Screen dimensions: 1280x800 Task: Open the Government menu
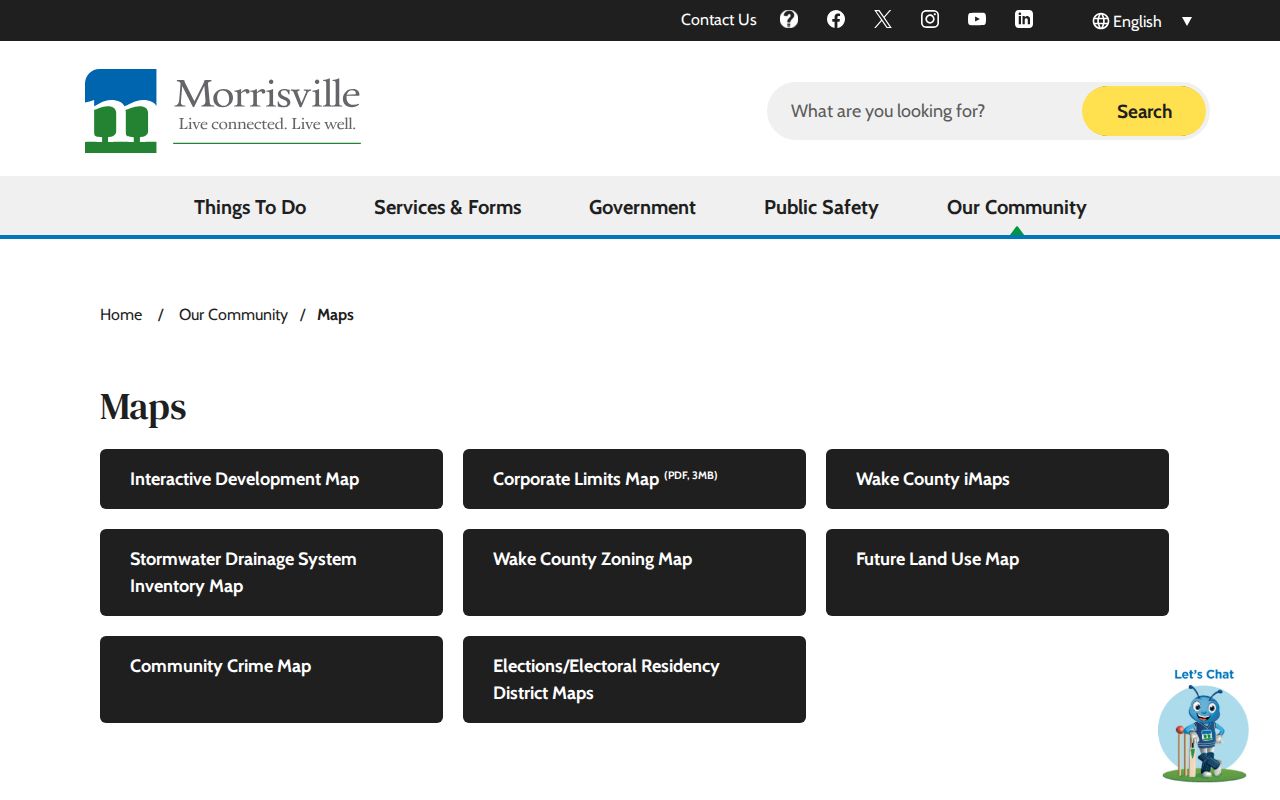pyautogui.click(x=642, y=207)
